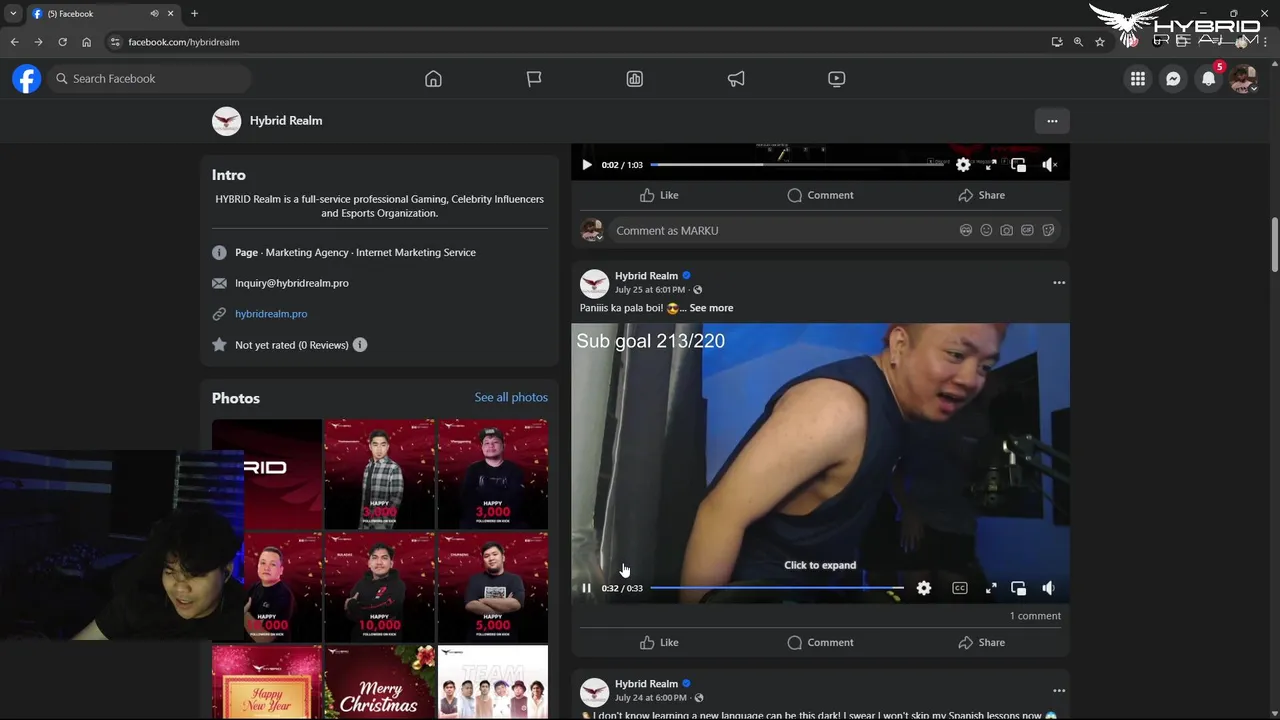The height and width of the screenshot is (720, 1280).
Task: Bookmark this page with the star icon
Action: point(1100,42)
